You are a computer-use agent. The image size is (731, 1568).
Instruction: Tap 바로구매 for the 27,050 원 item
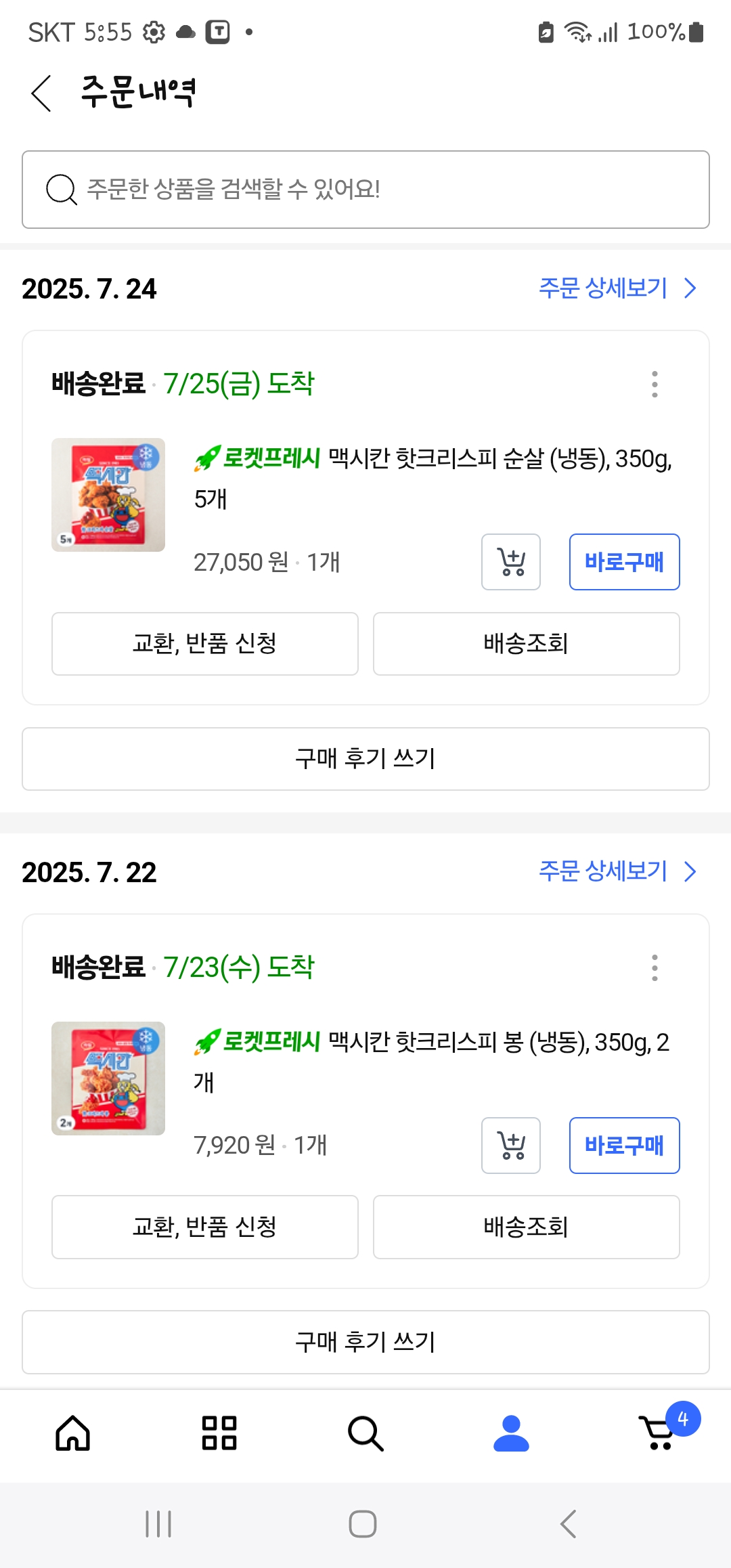pyautogui.click(x=624, y=562)
